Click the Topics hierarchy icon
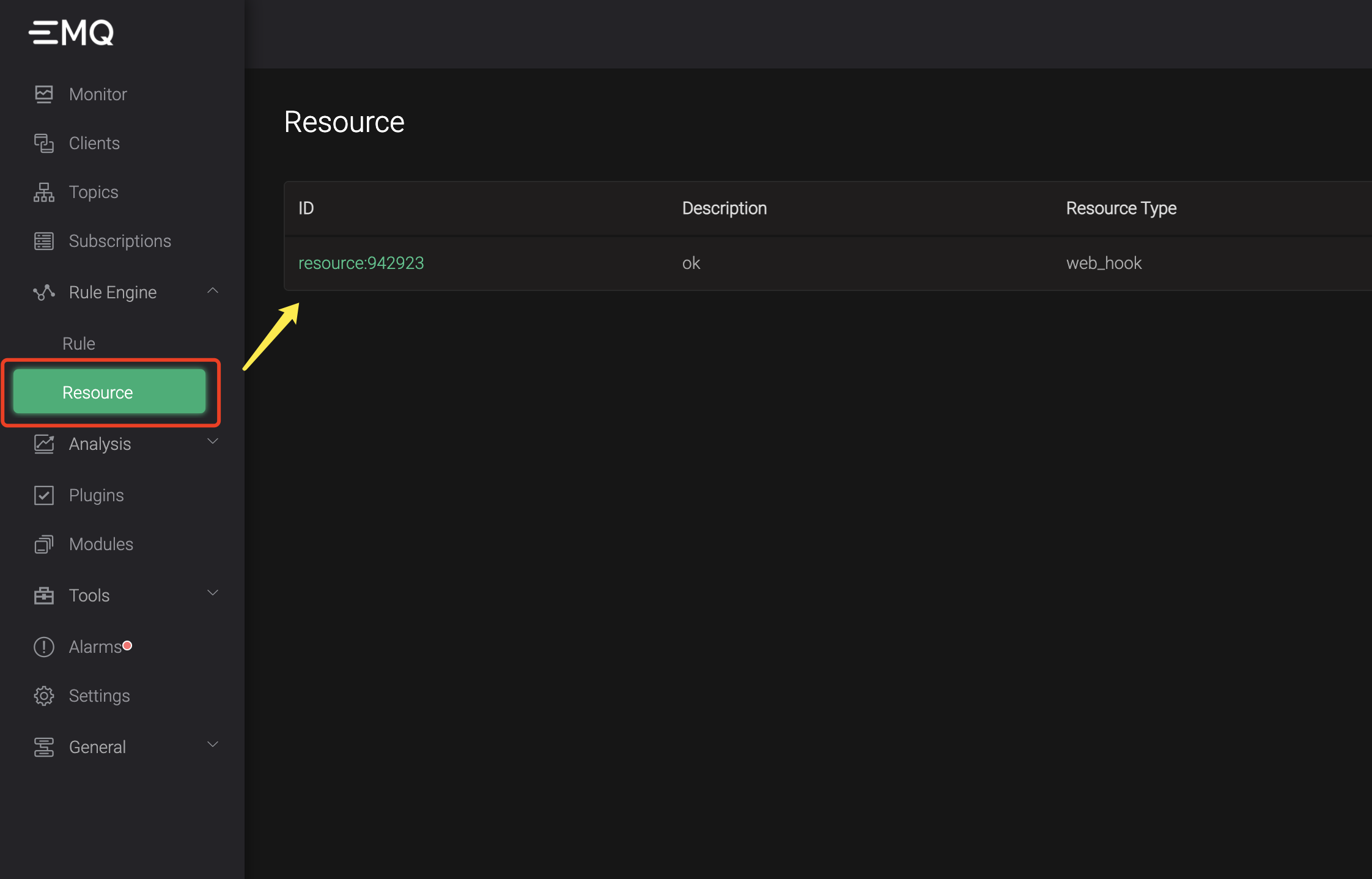1372x879 pixels. click(x=44, y=192)
